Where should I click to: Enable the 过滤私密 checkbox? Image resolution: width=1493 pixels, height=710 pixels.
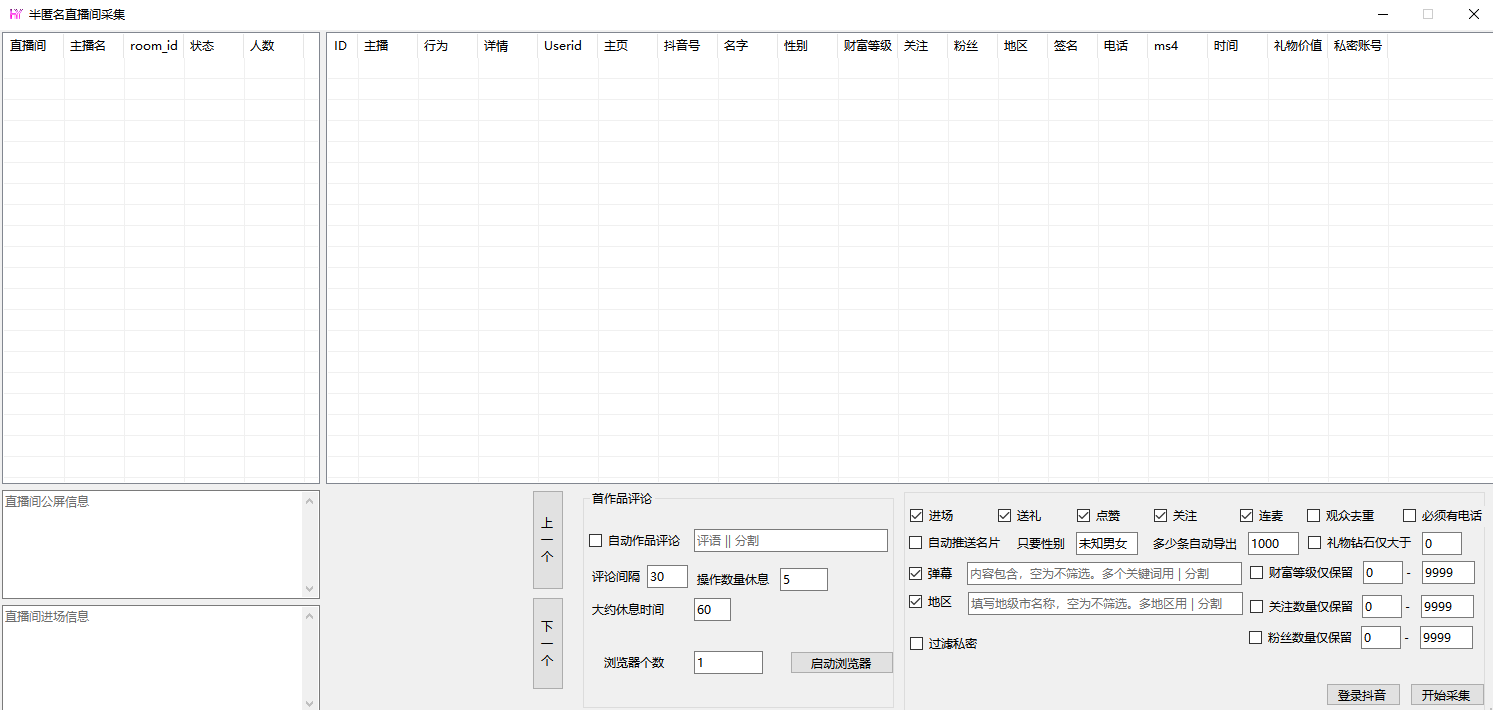pos(916,644)
